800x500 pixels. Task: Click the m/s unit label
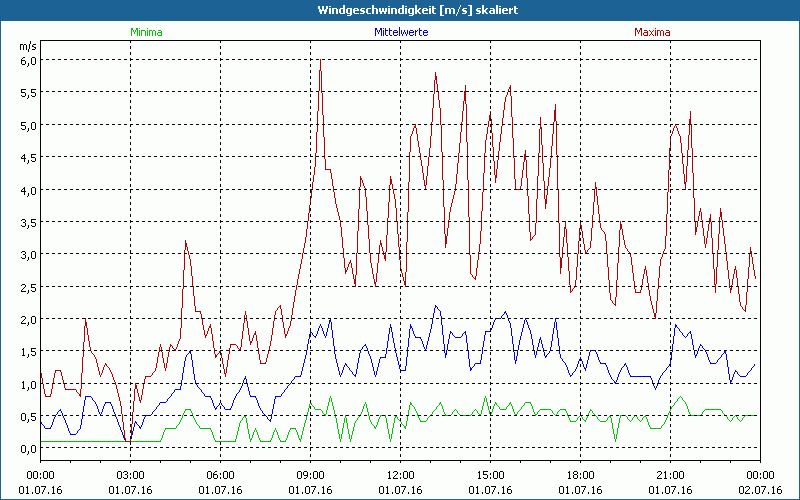pyautogui.click(x=27, y=46)
